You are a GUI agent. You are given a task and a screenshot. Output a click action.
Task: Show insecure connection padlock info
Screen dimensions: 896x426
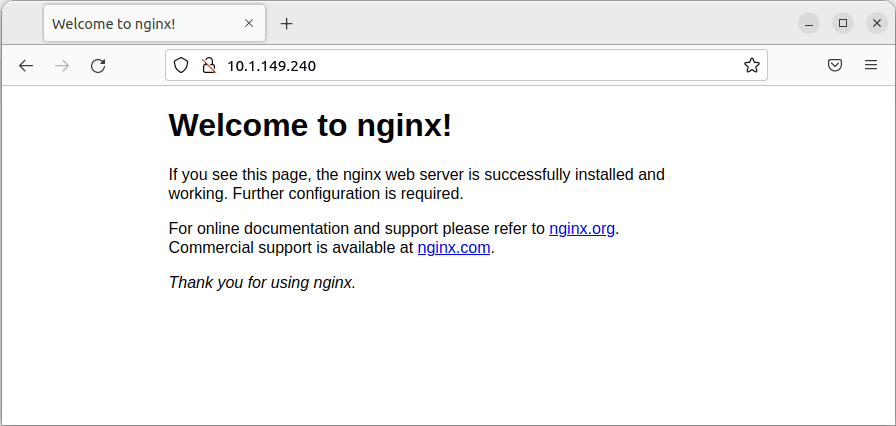click(x=209, y=66)
